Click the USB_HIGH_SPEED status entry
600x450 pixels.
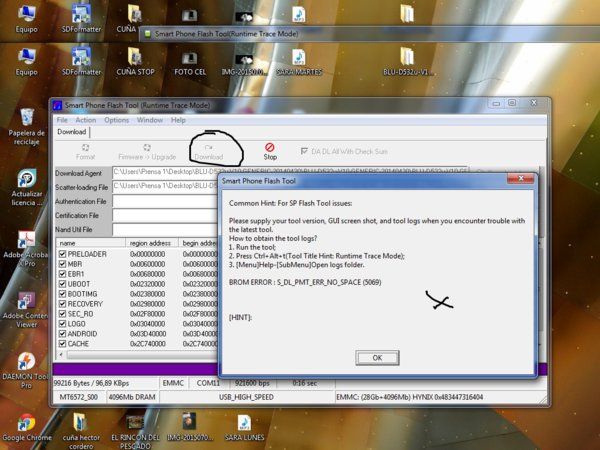coord(246,397)
